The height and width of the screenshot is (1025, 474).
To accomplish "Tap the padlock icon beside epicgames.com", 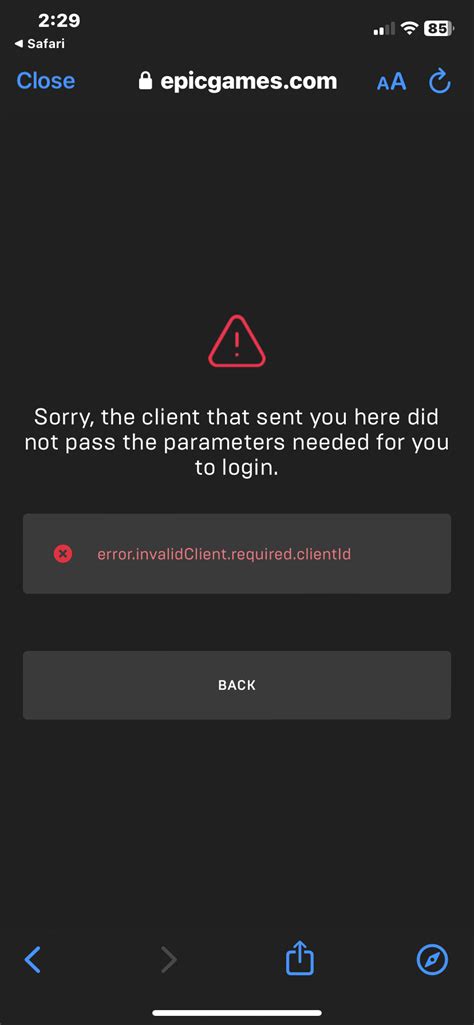I will point(145,81).
